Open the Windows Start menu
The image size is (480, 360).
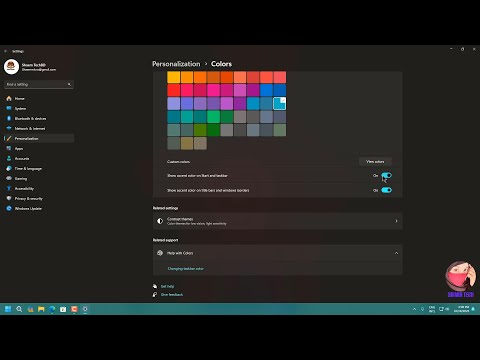pos(8,309)
